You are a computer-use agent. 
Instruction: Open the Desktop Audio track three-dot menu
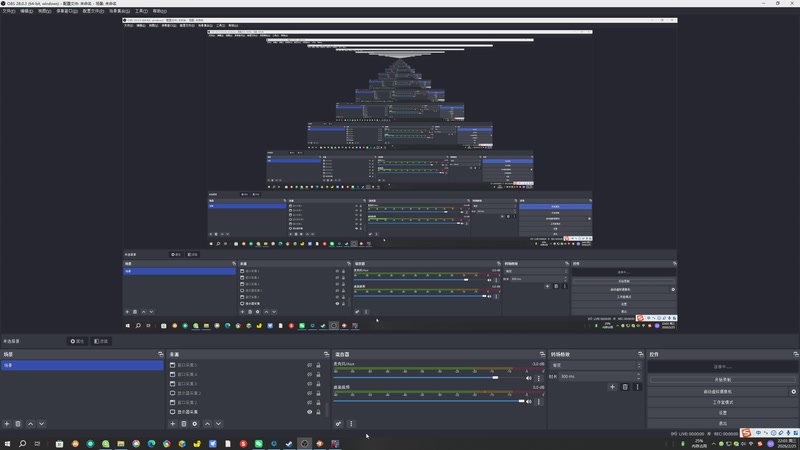[538, 402]
